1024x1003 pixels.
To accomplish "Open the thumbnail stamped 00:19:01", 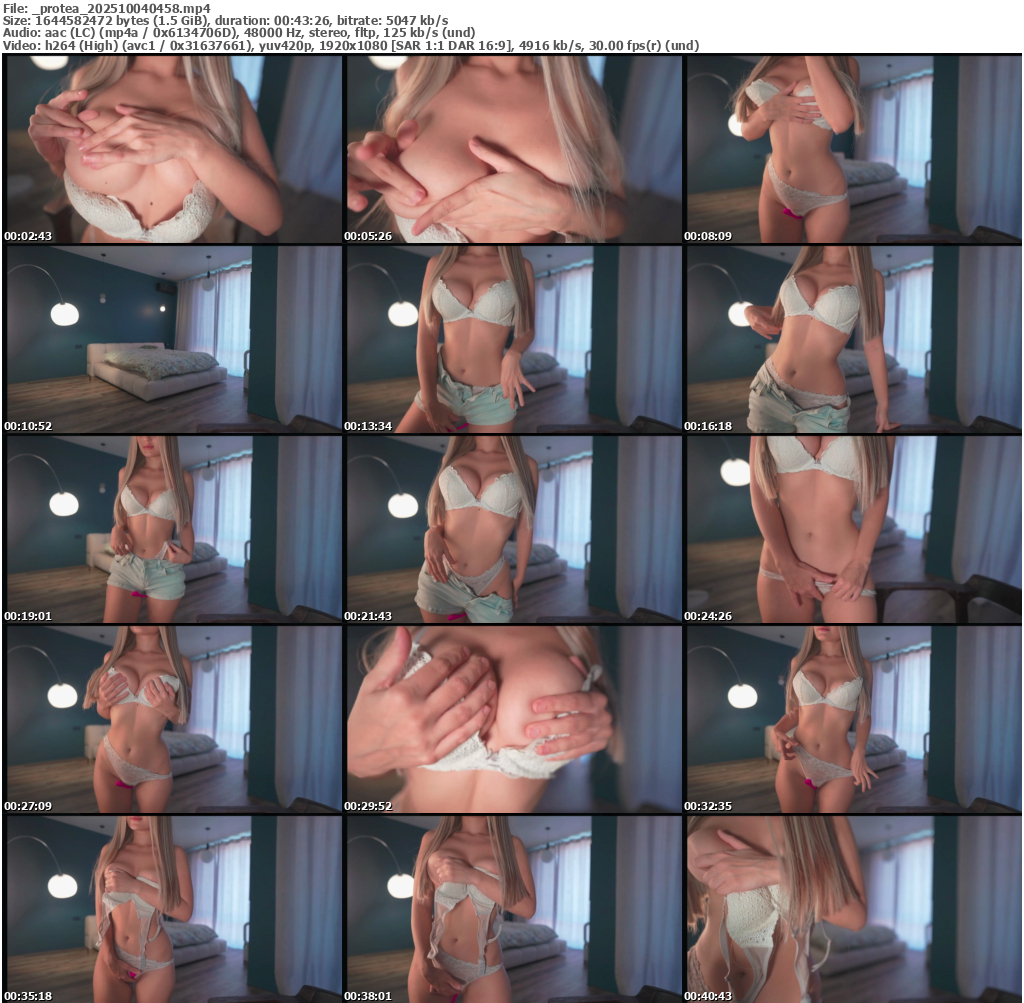I will click(x=172, y=529).
